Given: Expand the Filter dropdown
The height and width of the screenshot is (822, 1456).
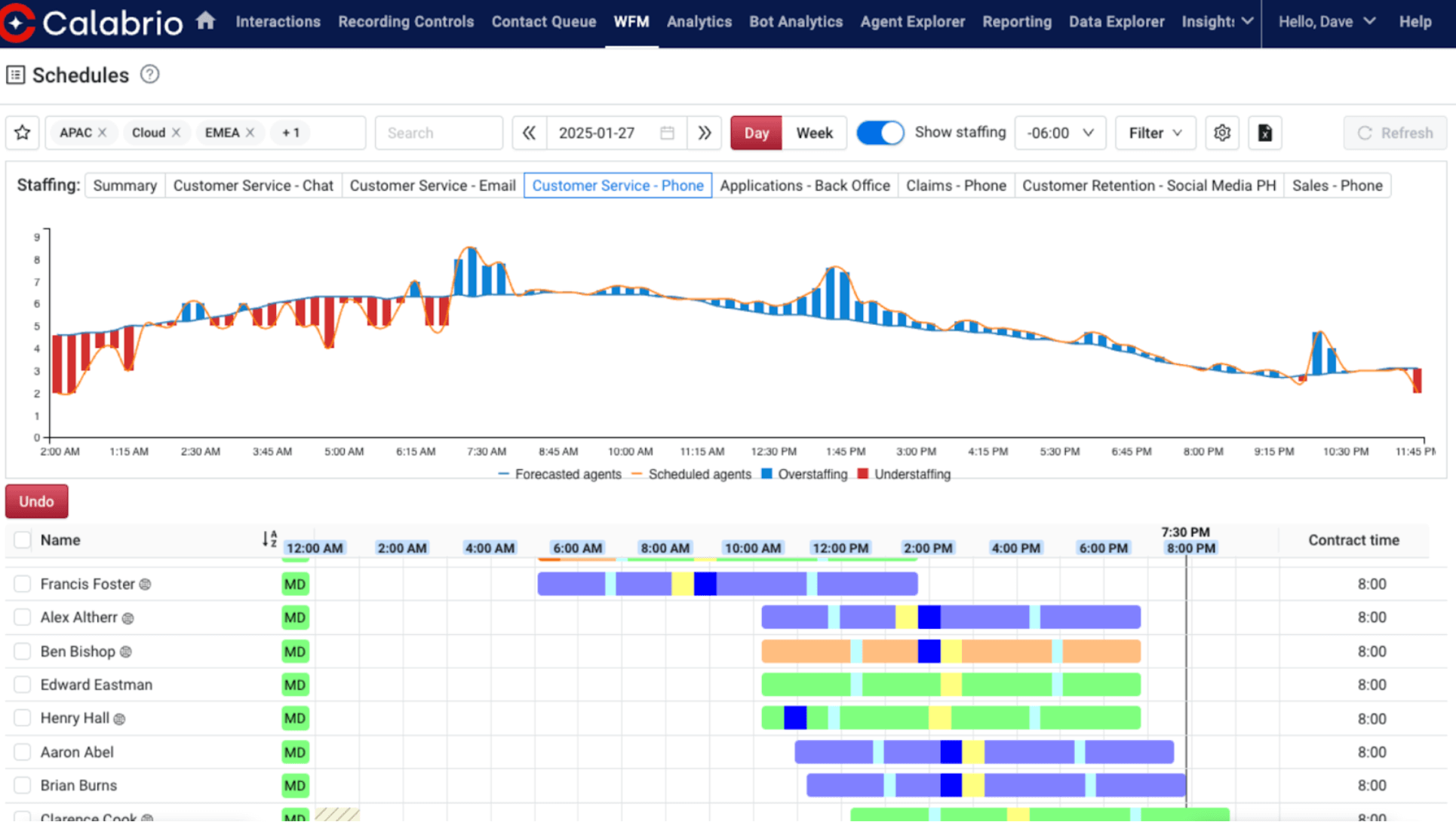Looking at the screenshot, I should (x=1154, y=133).
